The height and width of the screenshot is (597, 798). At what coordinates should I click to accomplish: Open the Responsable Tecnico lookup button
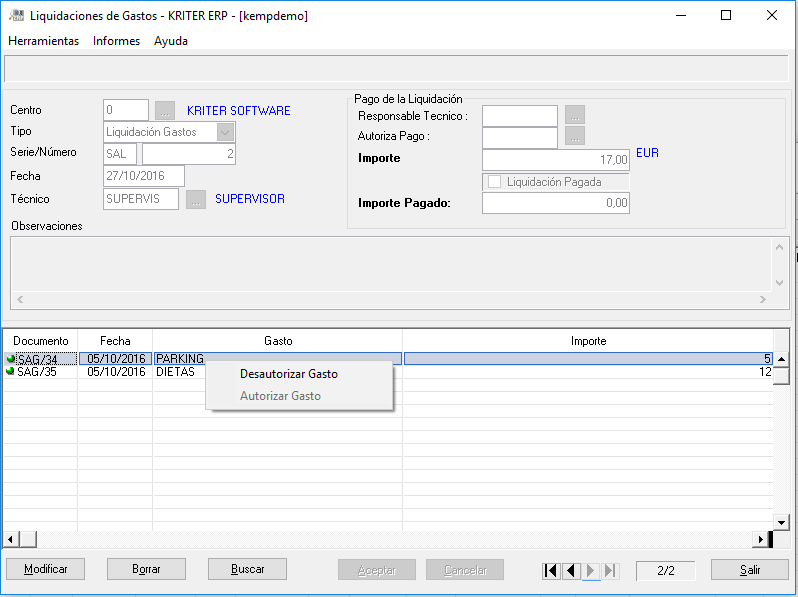(574, 115)
